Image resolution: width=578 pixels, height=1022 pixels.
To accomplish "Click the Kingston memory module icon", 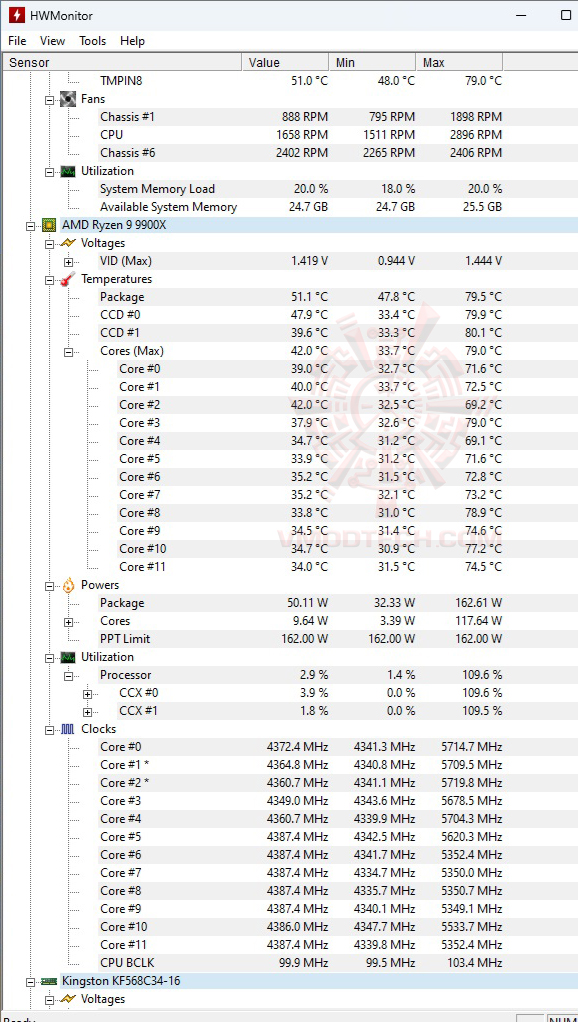I will 49,981.
